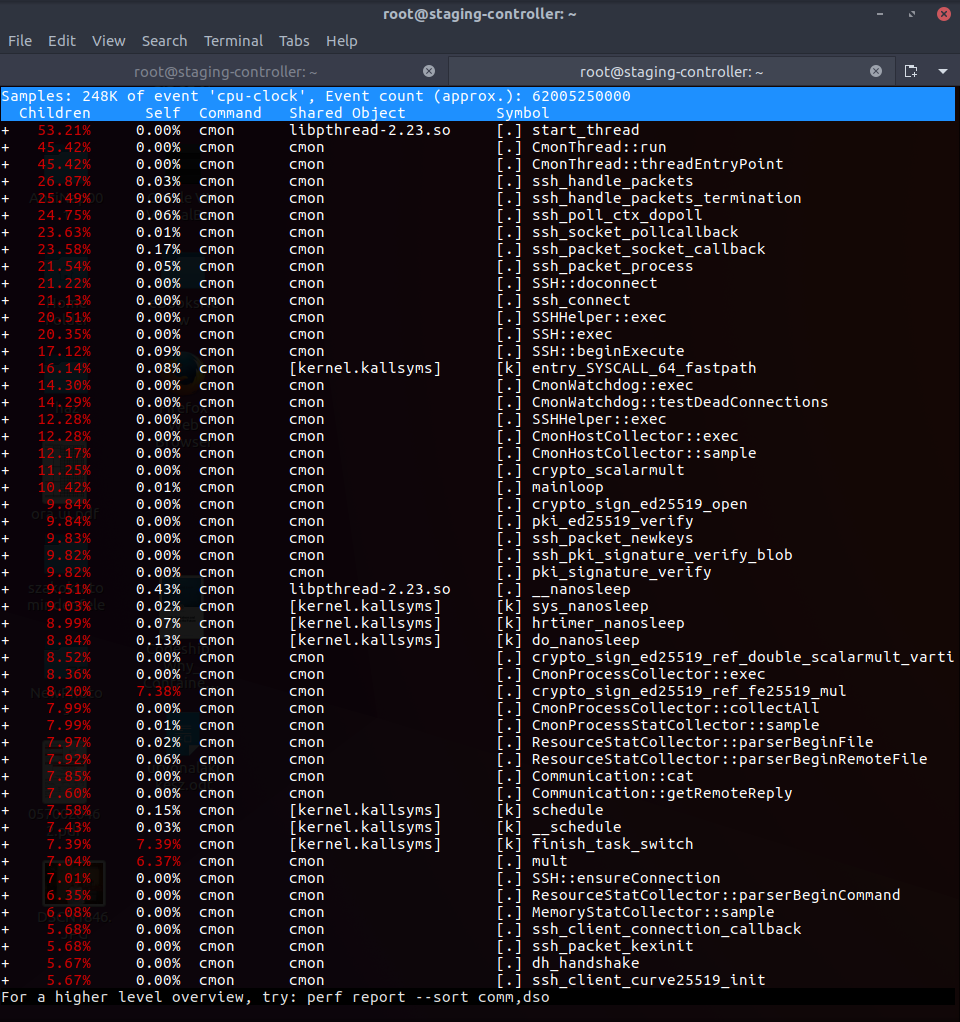
Task: Select the CmonHostCollector::sample symbol
Action: pyautogui.click(x=644, y=453)
